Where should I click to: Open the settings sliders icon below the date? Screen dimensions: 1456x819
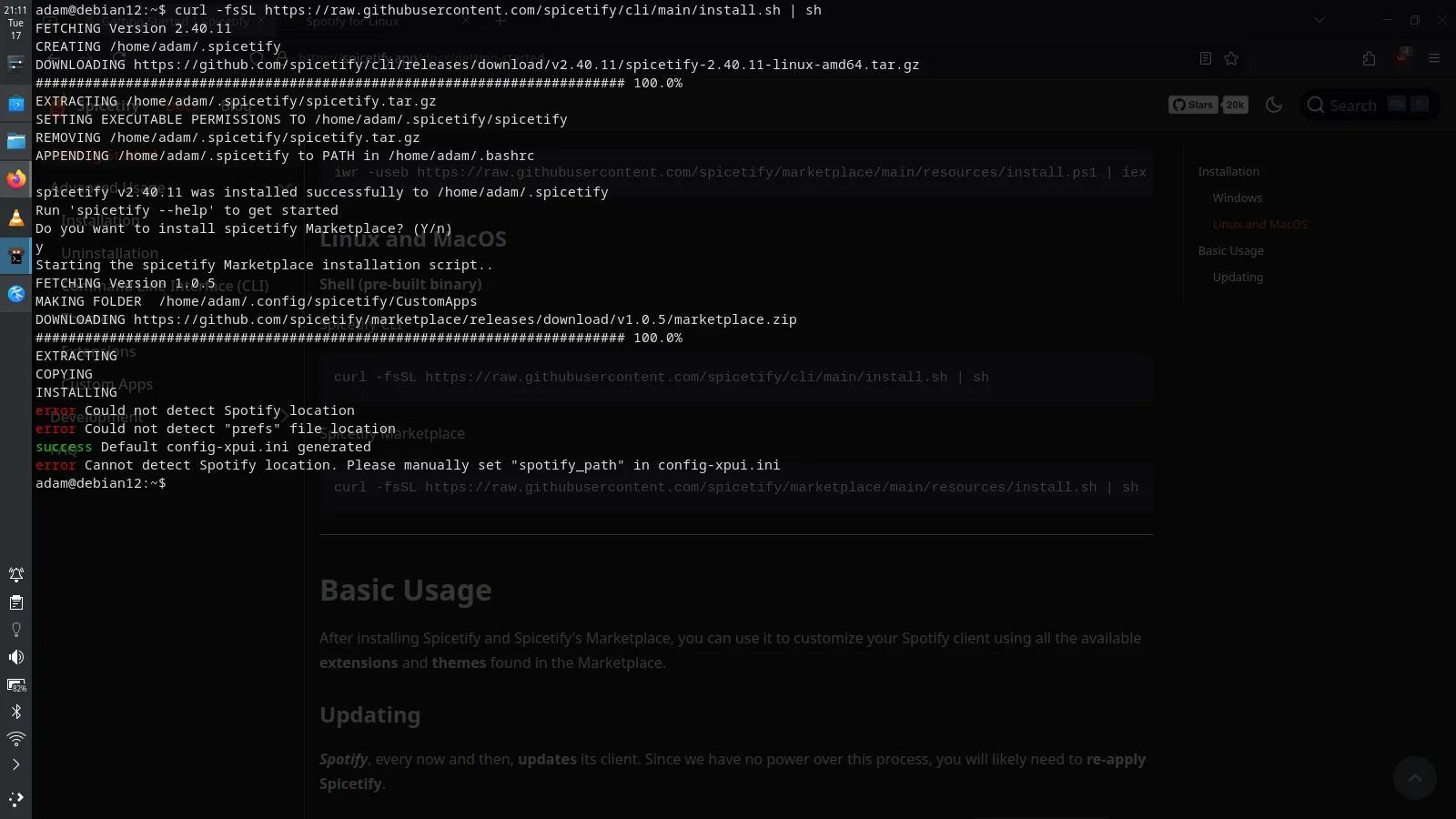tap(15, 63)
